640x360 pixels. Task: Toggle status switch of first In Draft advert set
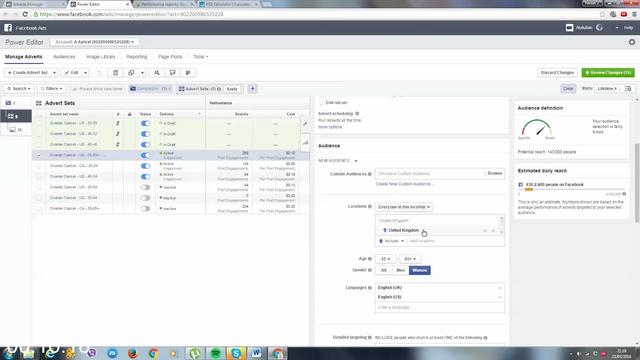[x=145, y=123]
